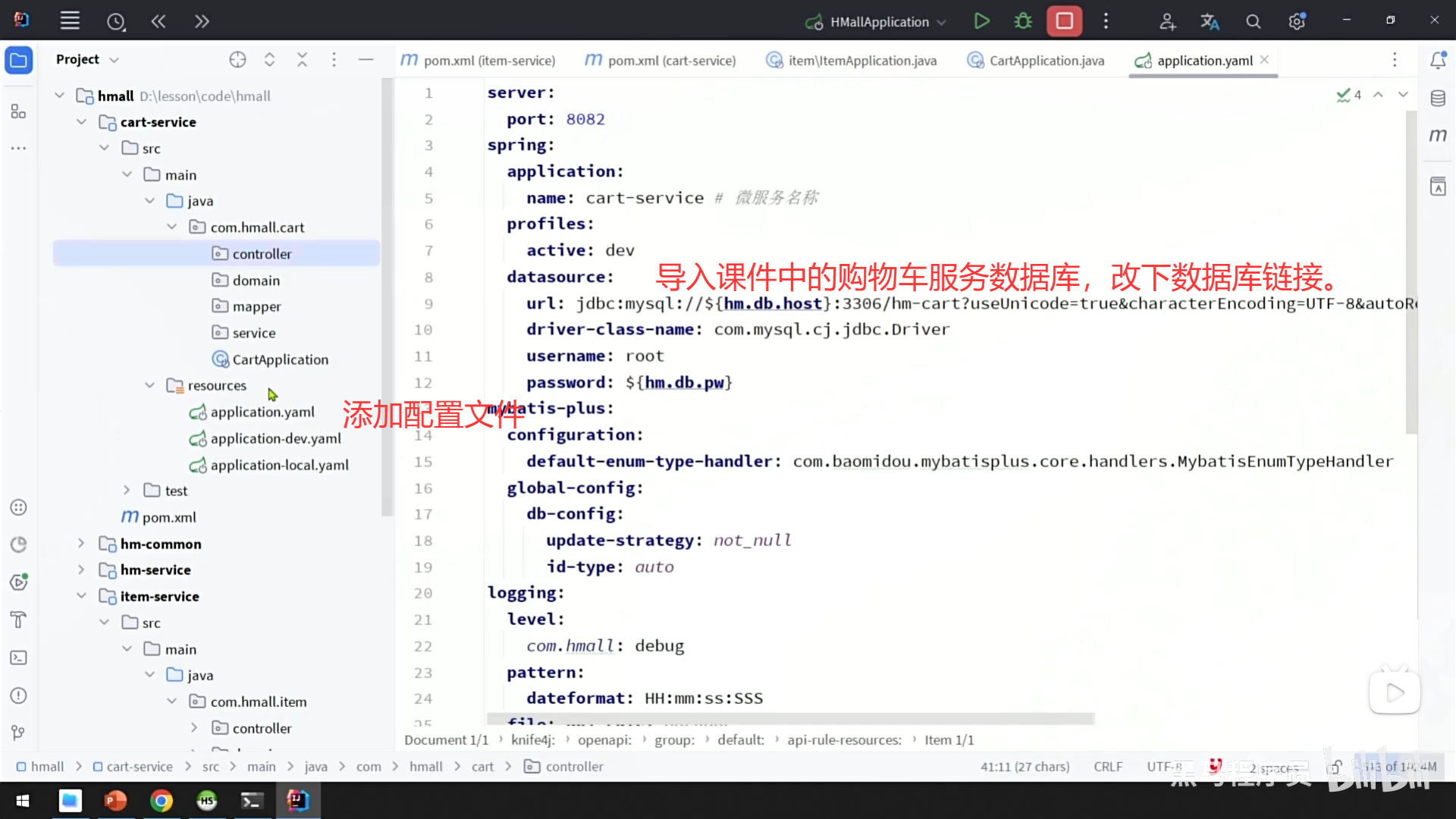1456x819 pixels.
Task: Click cart-service in navigation breadcrumb
Action: tap(139, 767)
